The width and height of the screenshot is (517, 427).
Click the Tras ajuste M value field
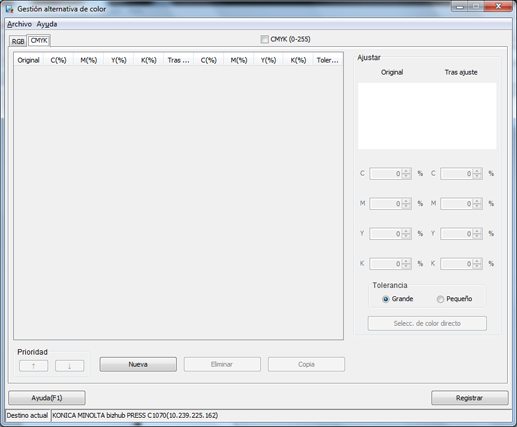(x=457, y=204)
